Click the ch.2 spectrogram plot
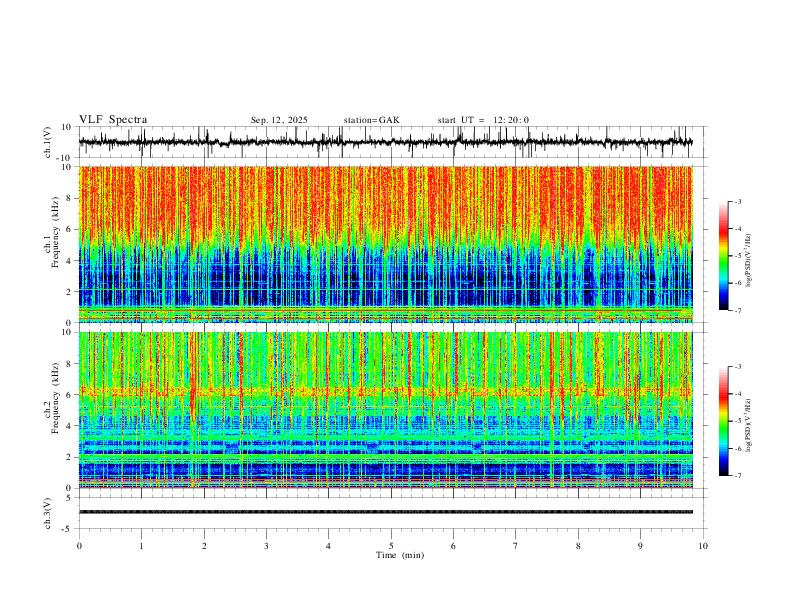 point(386,410)
